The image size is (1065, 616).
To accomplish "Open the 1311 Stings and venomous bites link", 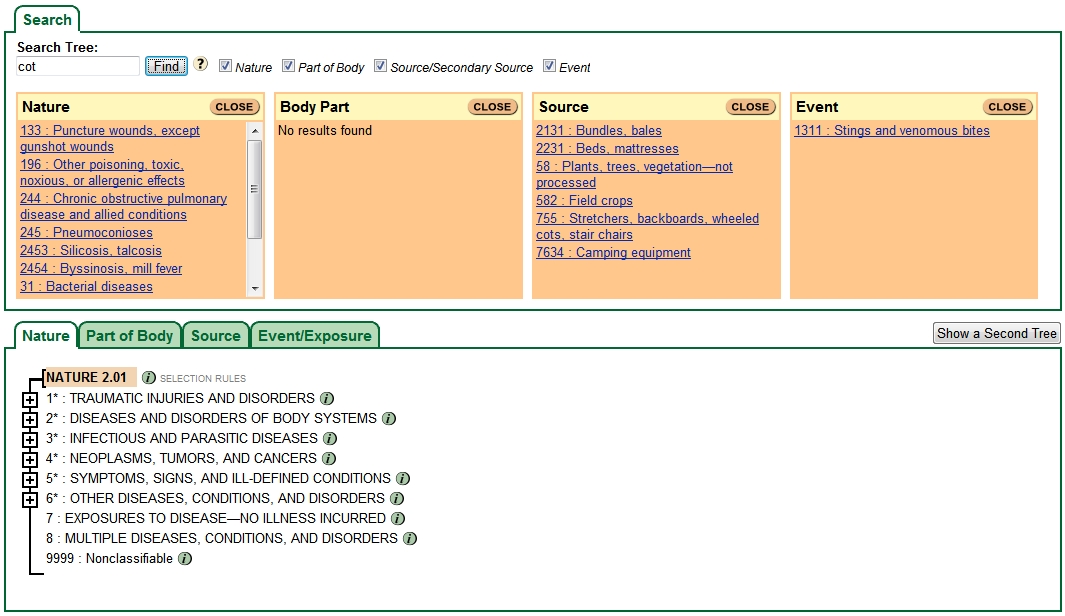I will tap(891, 131).
